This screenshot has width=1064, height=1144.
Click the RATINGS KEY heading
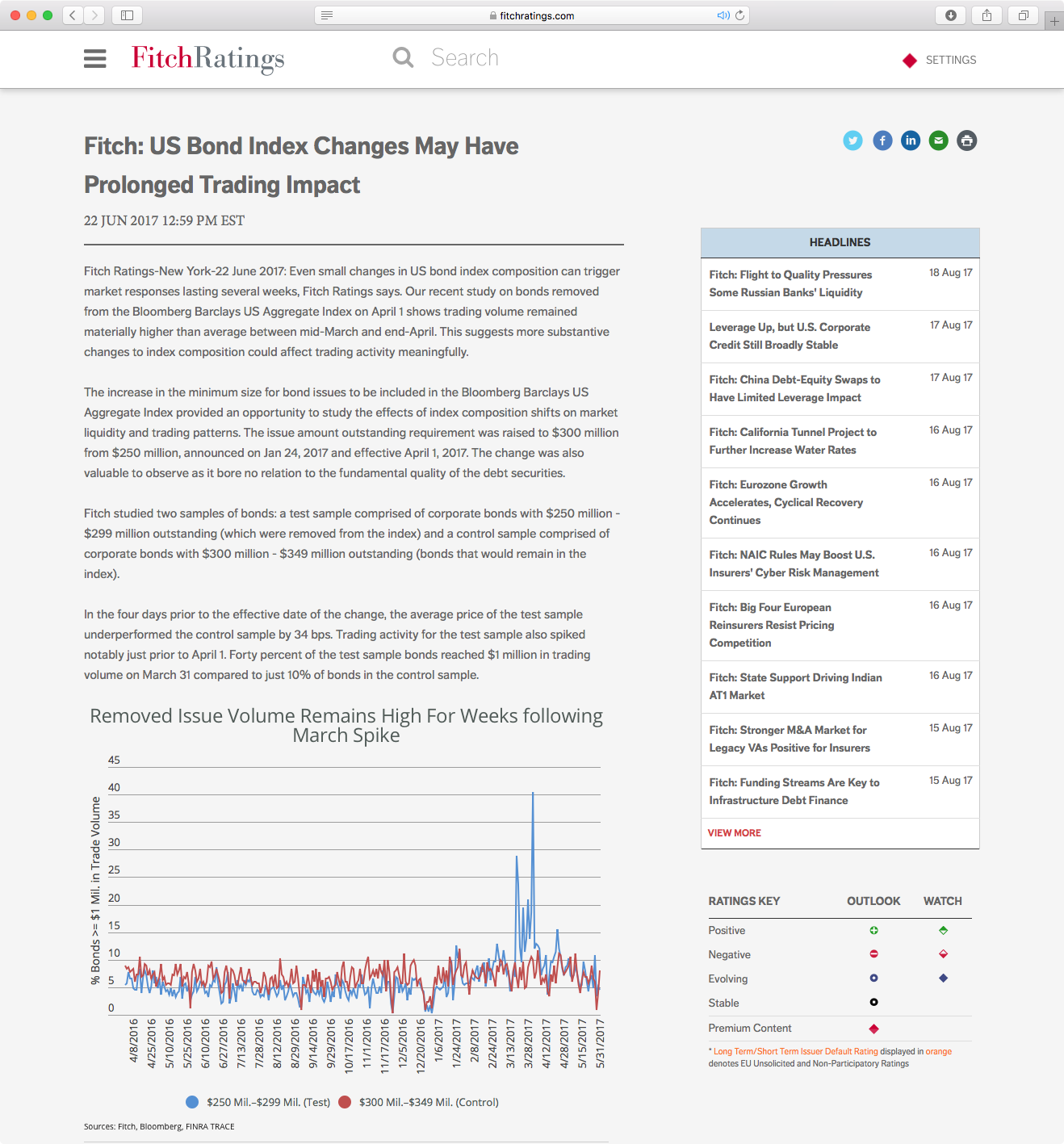(744, 901)
